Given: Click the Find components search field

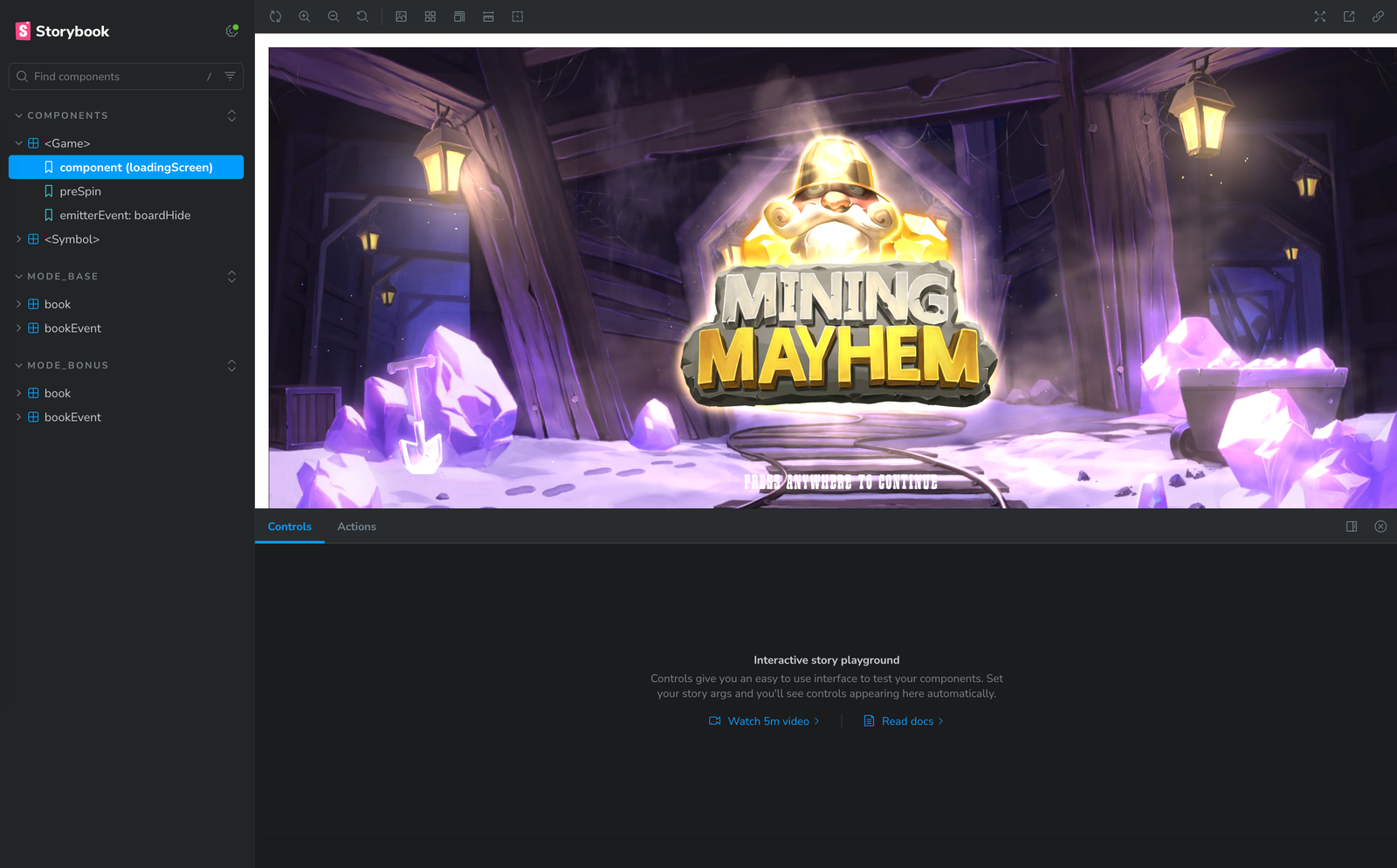Looking at the screenshot, I should (x=126, y=77).
